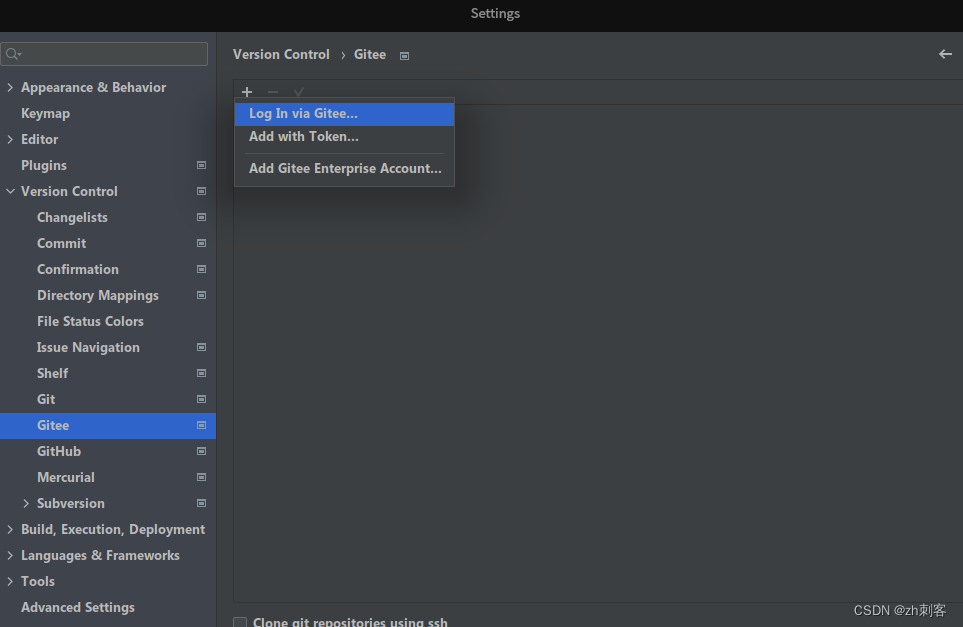Click the plus add account icon
963x627 pixels.
point(247,92)
